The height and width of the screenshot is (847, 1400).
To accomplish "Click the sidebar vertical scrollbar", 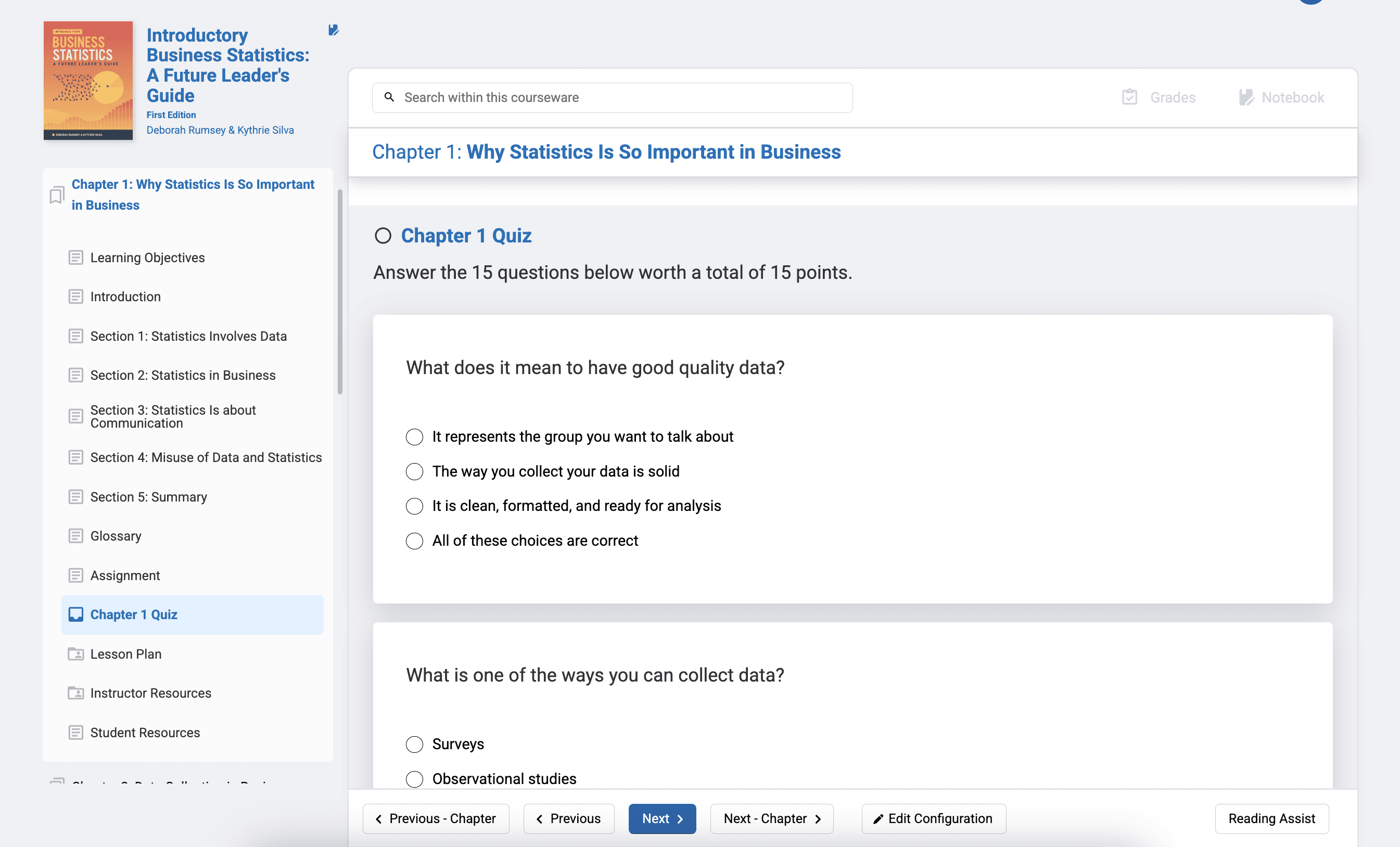I will pos(340,291).
